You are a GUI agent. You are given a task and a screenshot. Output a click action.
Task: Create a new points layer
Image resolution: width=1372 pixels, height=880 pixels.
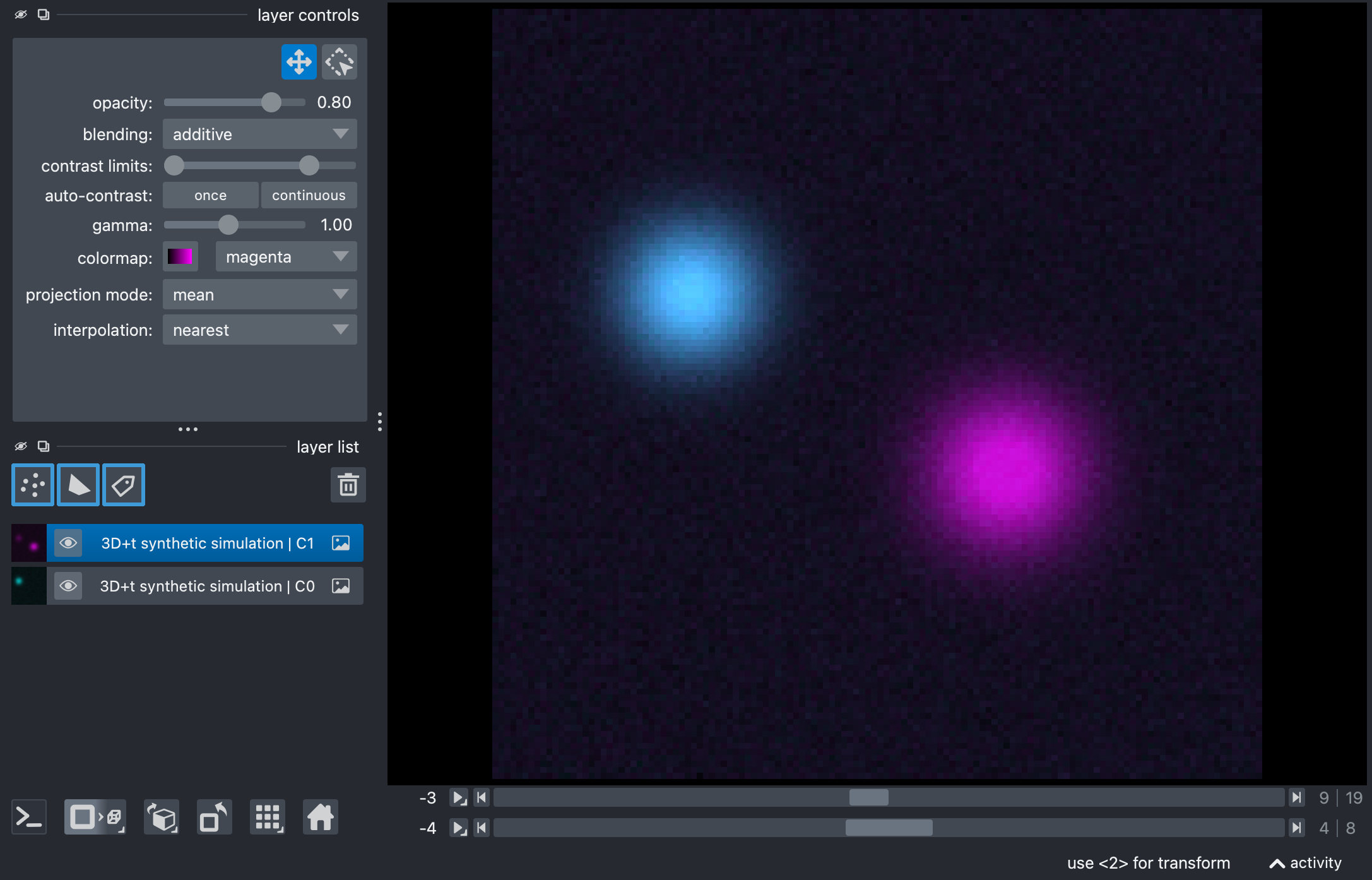33,485
